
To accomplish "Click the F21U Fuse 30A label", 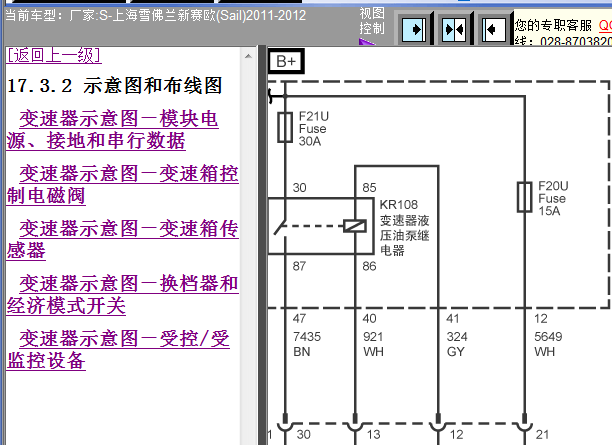I will [314, 128].
